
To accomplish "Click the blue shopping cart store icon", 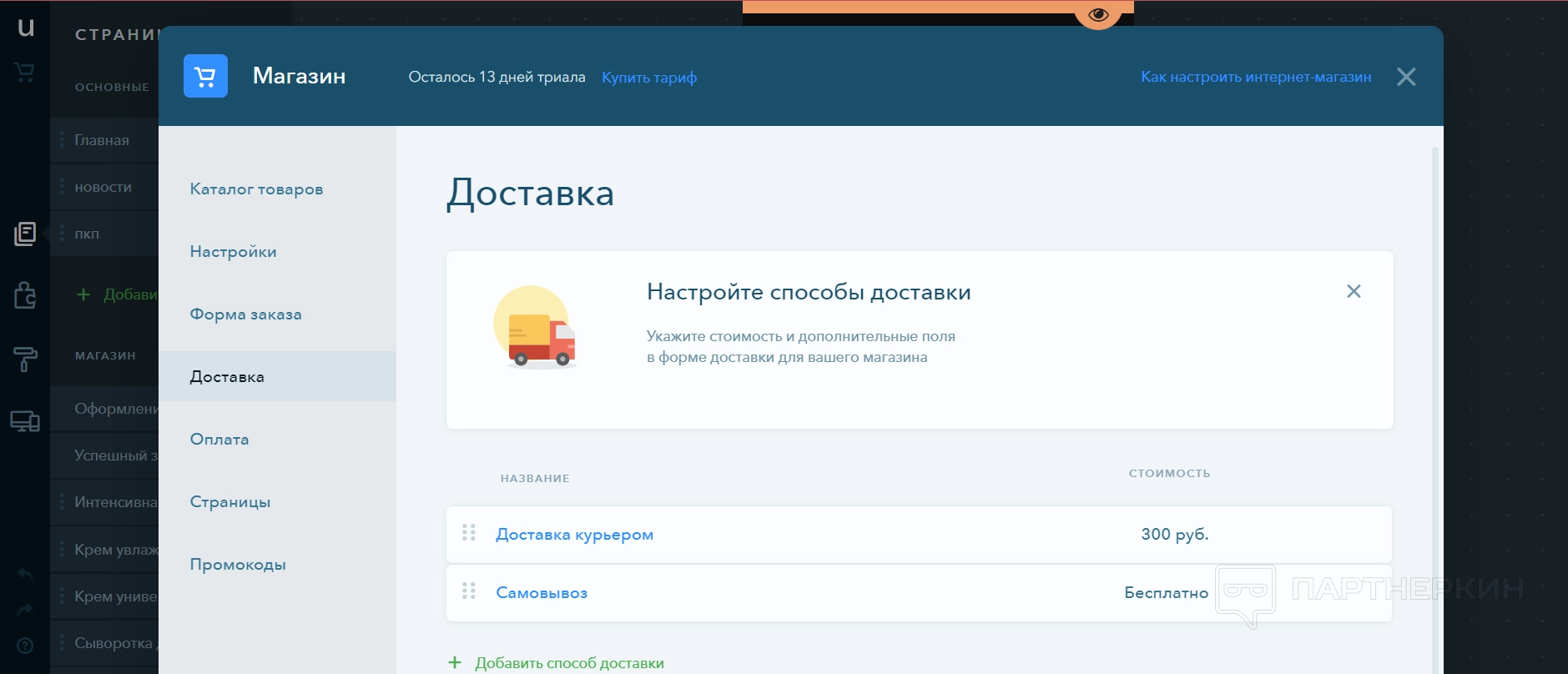I will 205,76.
